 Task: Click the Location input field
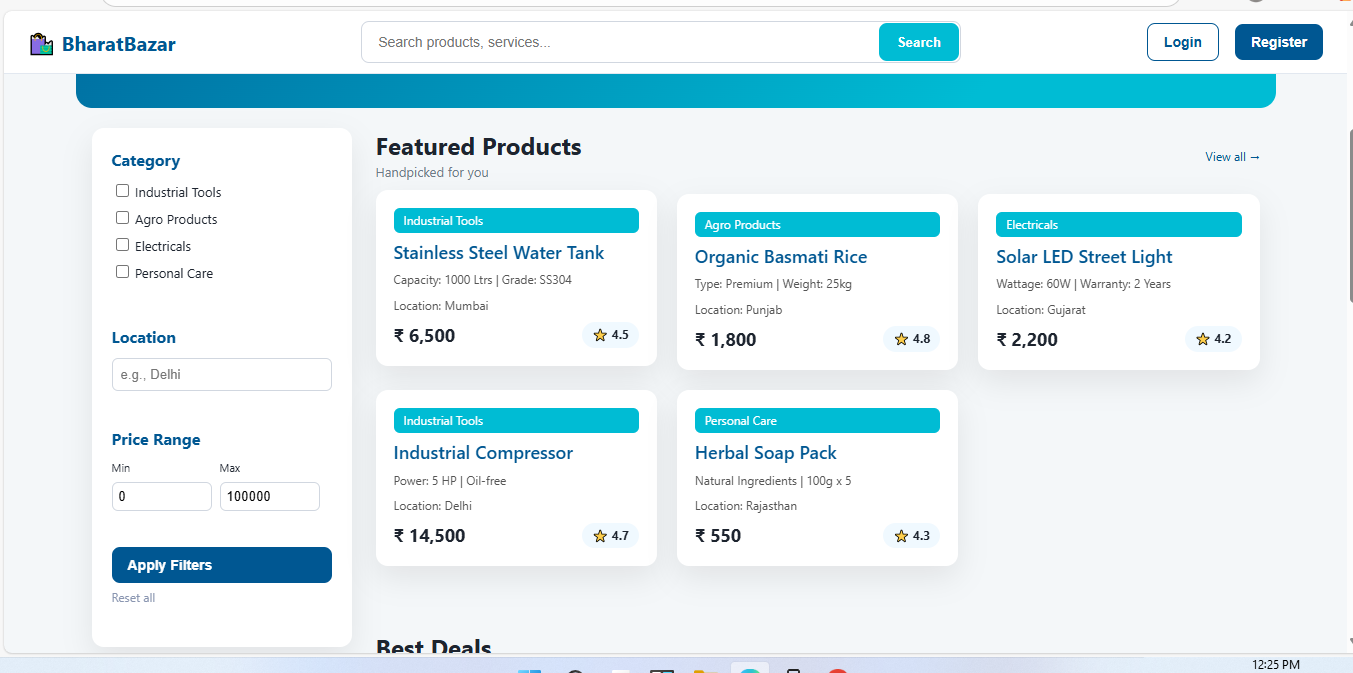click(x=221, y=374)
